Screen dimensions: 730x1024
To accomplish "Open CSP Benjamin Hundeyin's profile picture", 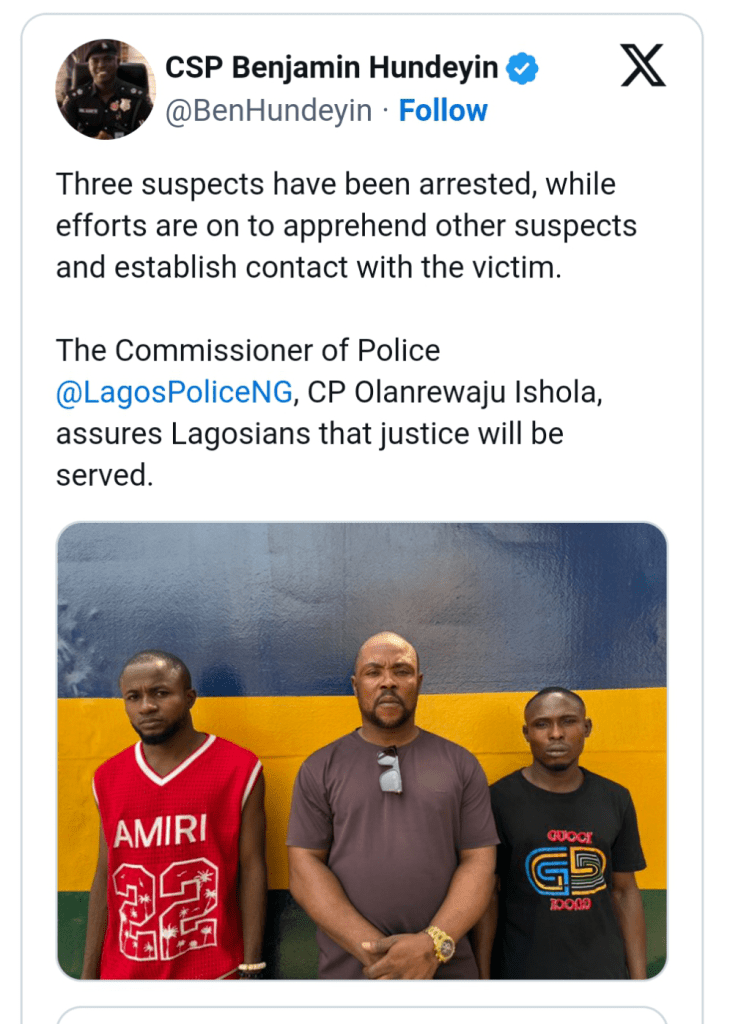I will pos(104,89).
